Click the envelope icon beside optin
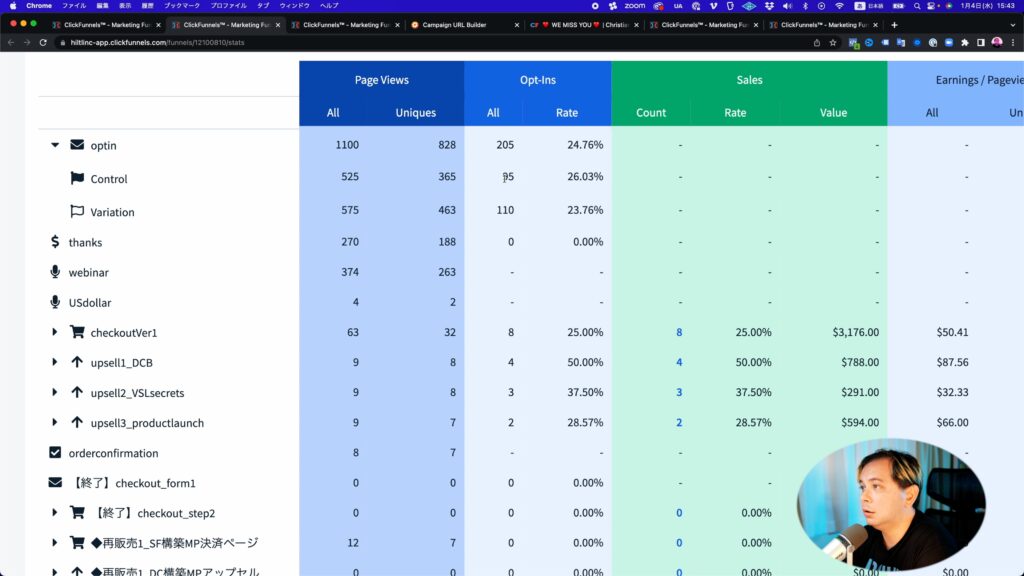Screen dimensions: 1024x576 click(x=77, y=145)
